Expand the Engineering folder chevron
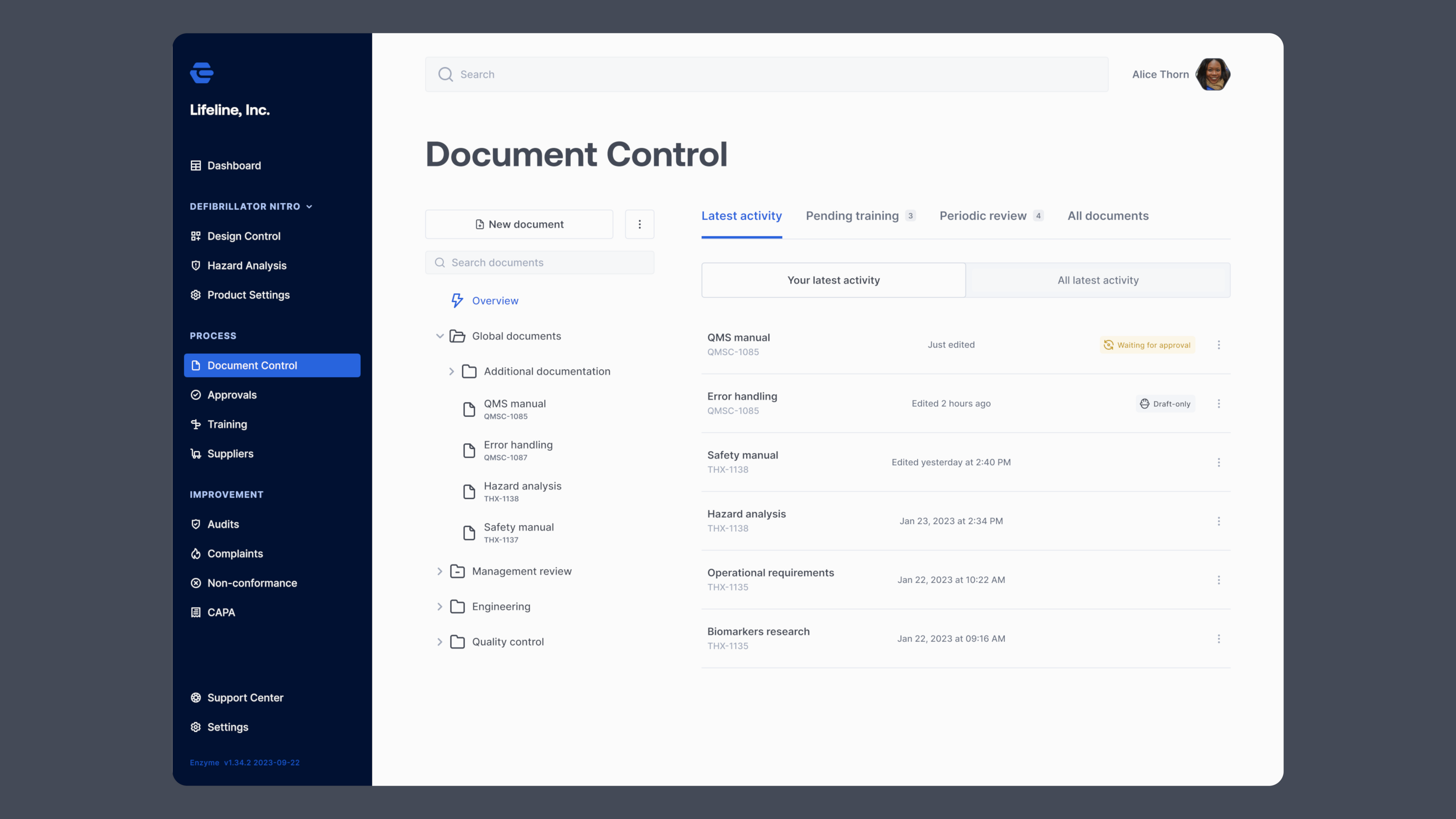Screen dimensions: 1456x819 [x=440, y=607]
